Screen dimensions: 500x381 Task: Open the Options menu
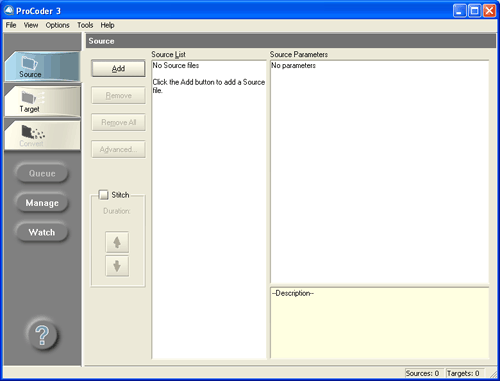[x=57, y=25]
